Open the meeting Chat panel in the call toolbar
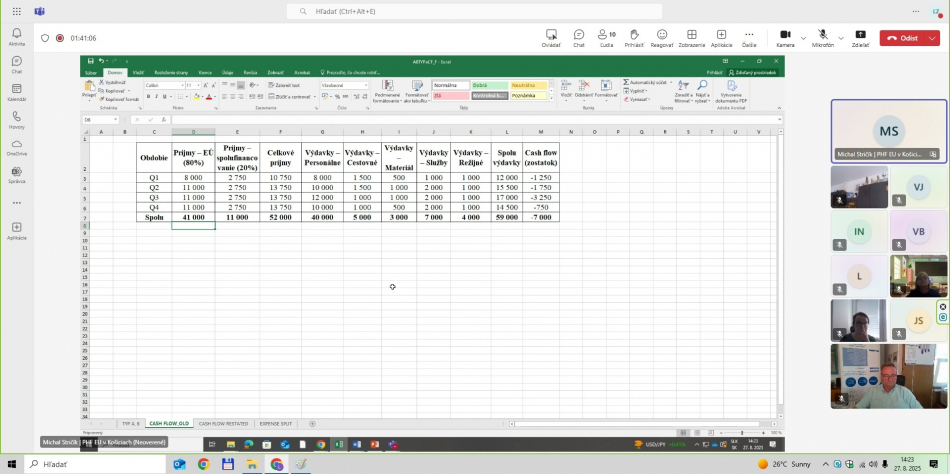950x474 pixels. tap(579, 37)
